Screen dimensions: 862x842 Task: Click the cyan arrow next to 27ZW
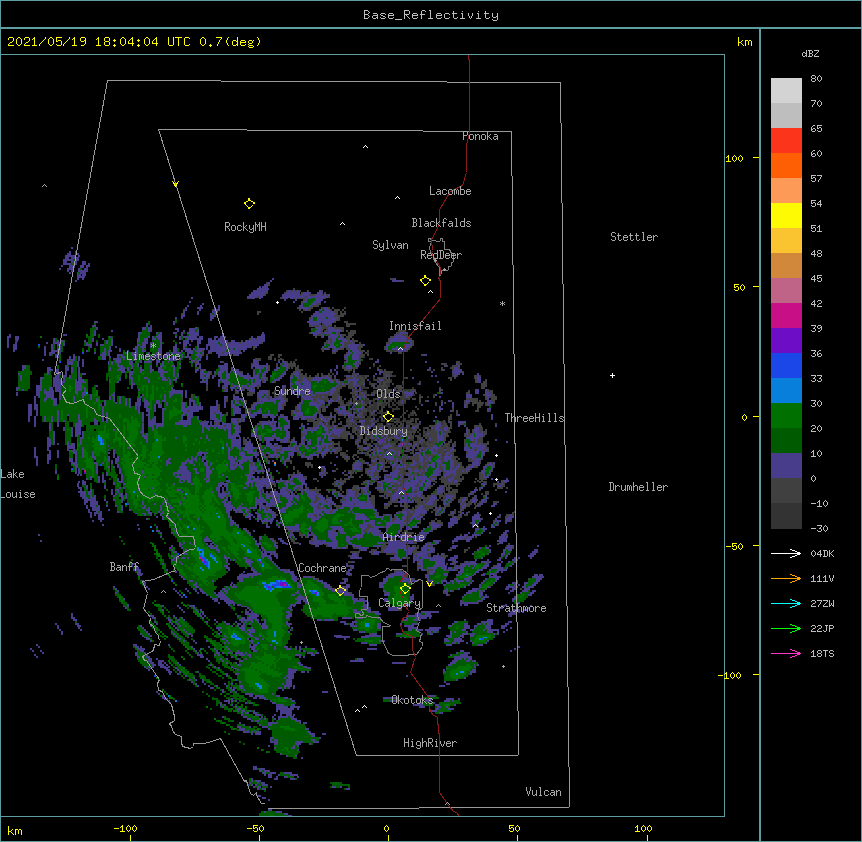point(786,603)
